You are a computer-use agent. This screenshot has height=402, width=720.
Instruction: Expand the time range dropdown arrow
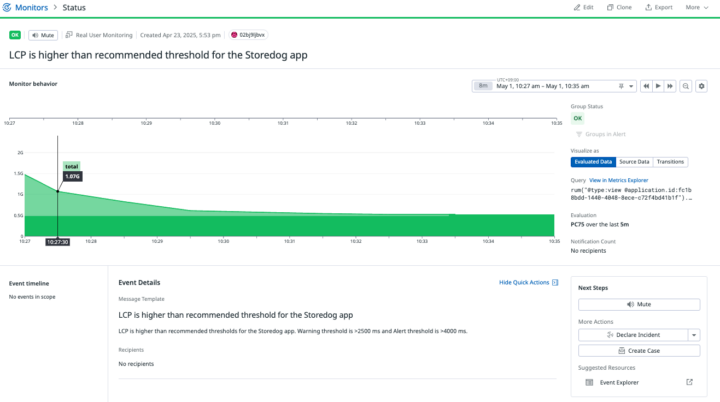coord(631,86)
